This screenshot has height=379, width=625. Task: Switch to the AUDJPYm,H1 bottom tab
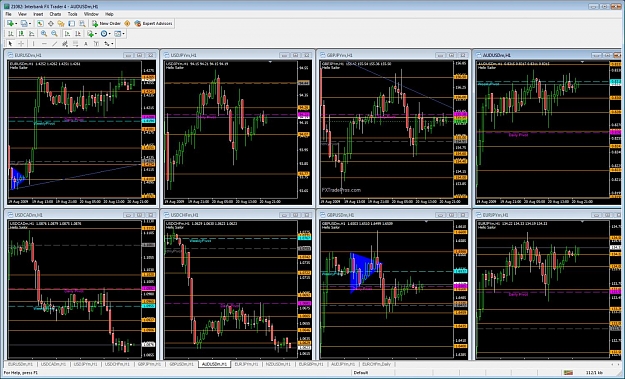343,364
